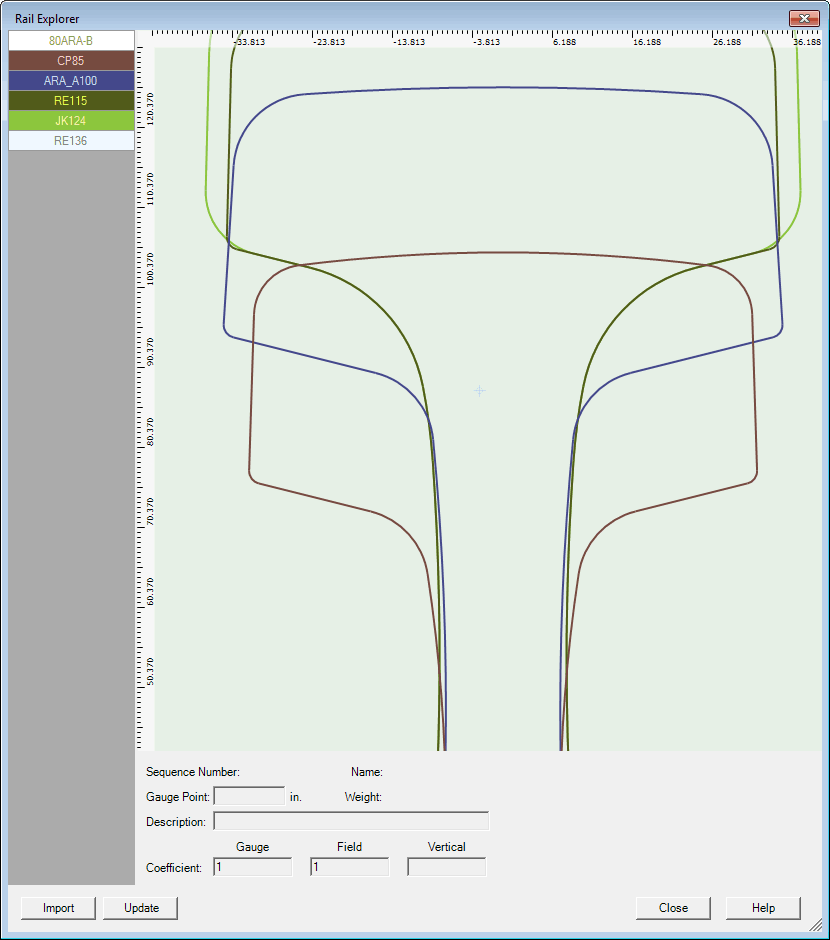This screenshot has height=940, width=830.
Task: Click into the Description text field
Action: point(351,822)
